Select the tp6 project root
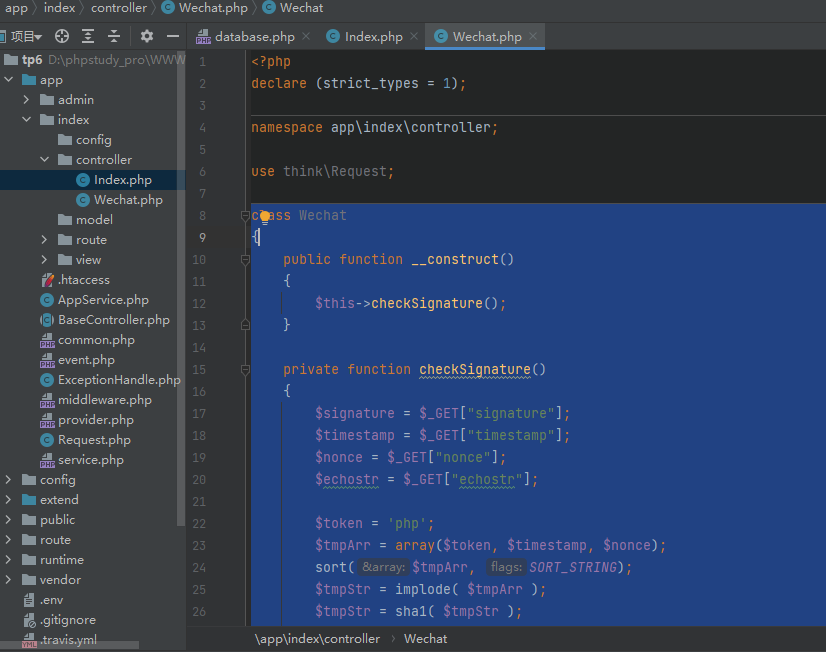 click(32, 60)
